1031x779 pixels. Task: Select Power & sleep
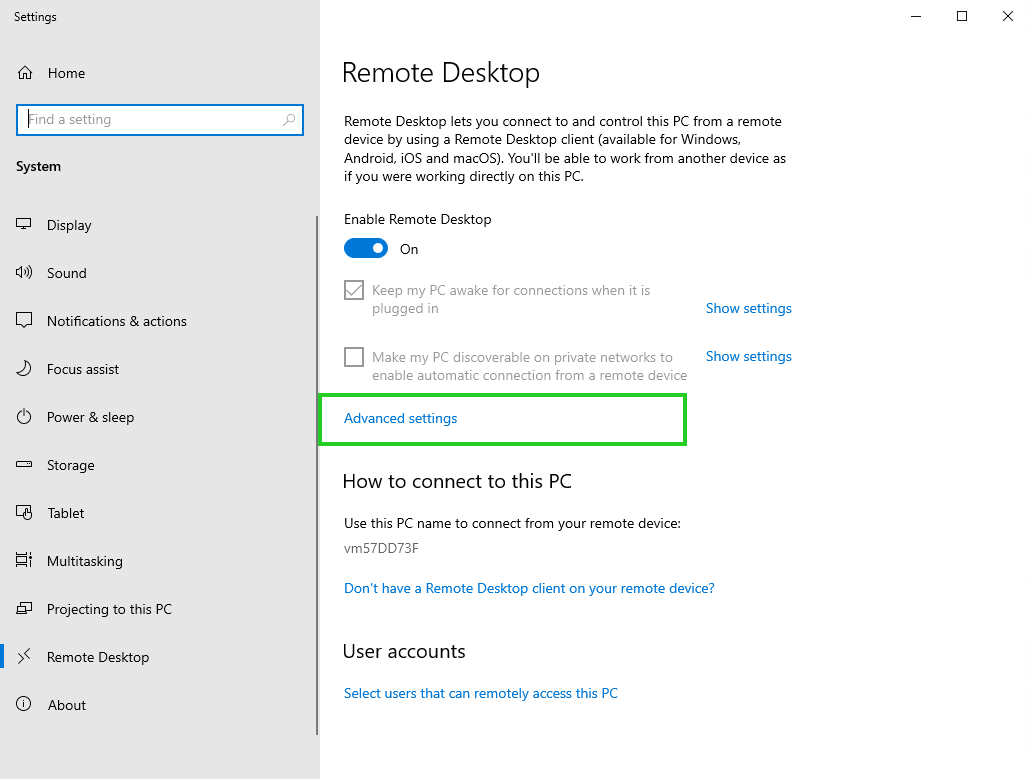click(90, 417)
